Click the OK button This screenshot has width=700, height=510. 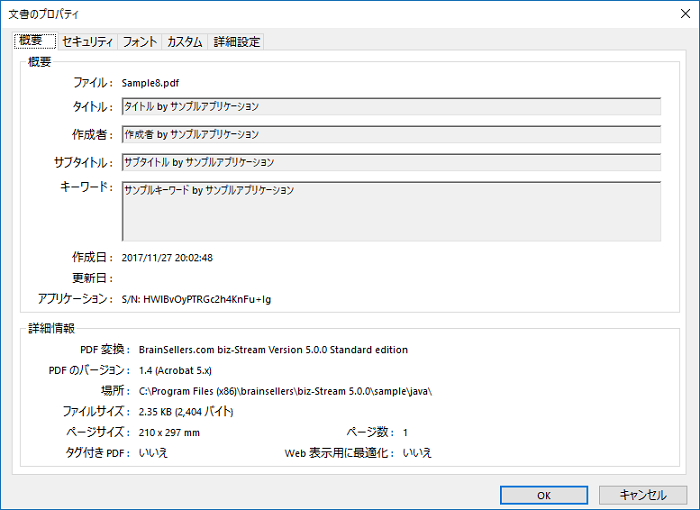tap(544, 495)
